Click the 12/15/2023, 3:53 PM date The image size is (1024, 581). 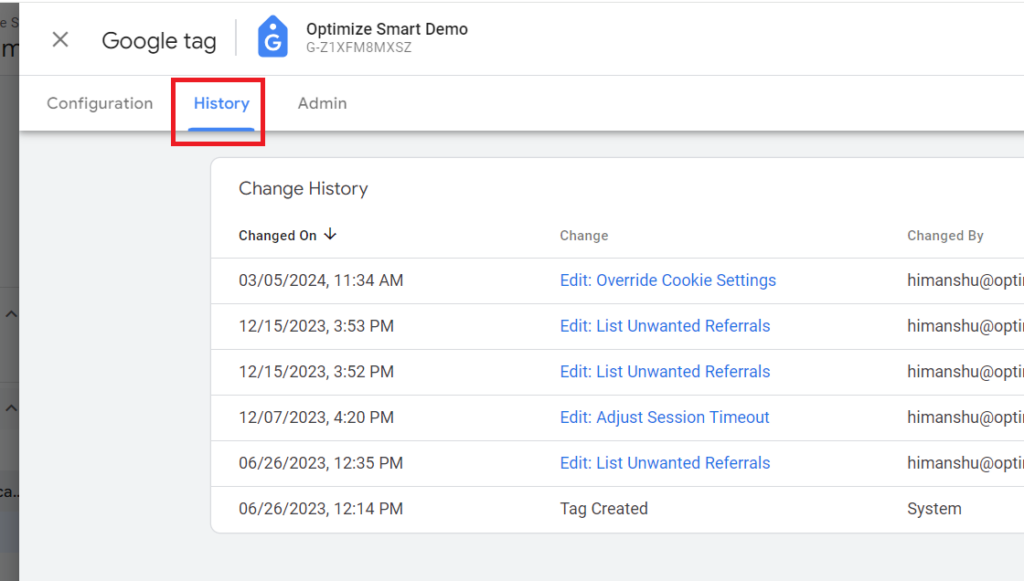pos(316,326)
